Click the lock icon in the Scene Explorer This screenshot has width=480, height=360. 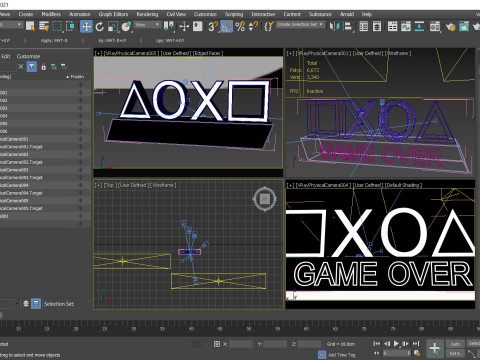pyautogui.click(x=43, y=67)
